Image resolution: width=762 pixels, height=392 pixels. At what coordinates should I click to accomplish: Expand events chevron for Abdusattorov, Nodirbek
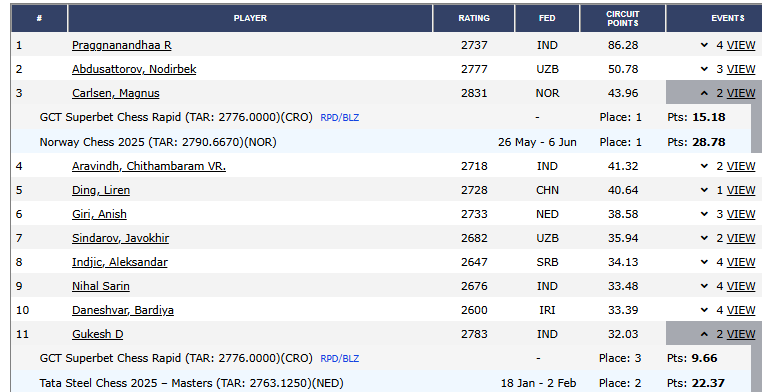pyautogui.click(x=704, y=69)
